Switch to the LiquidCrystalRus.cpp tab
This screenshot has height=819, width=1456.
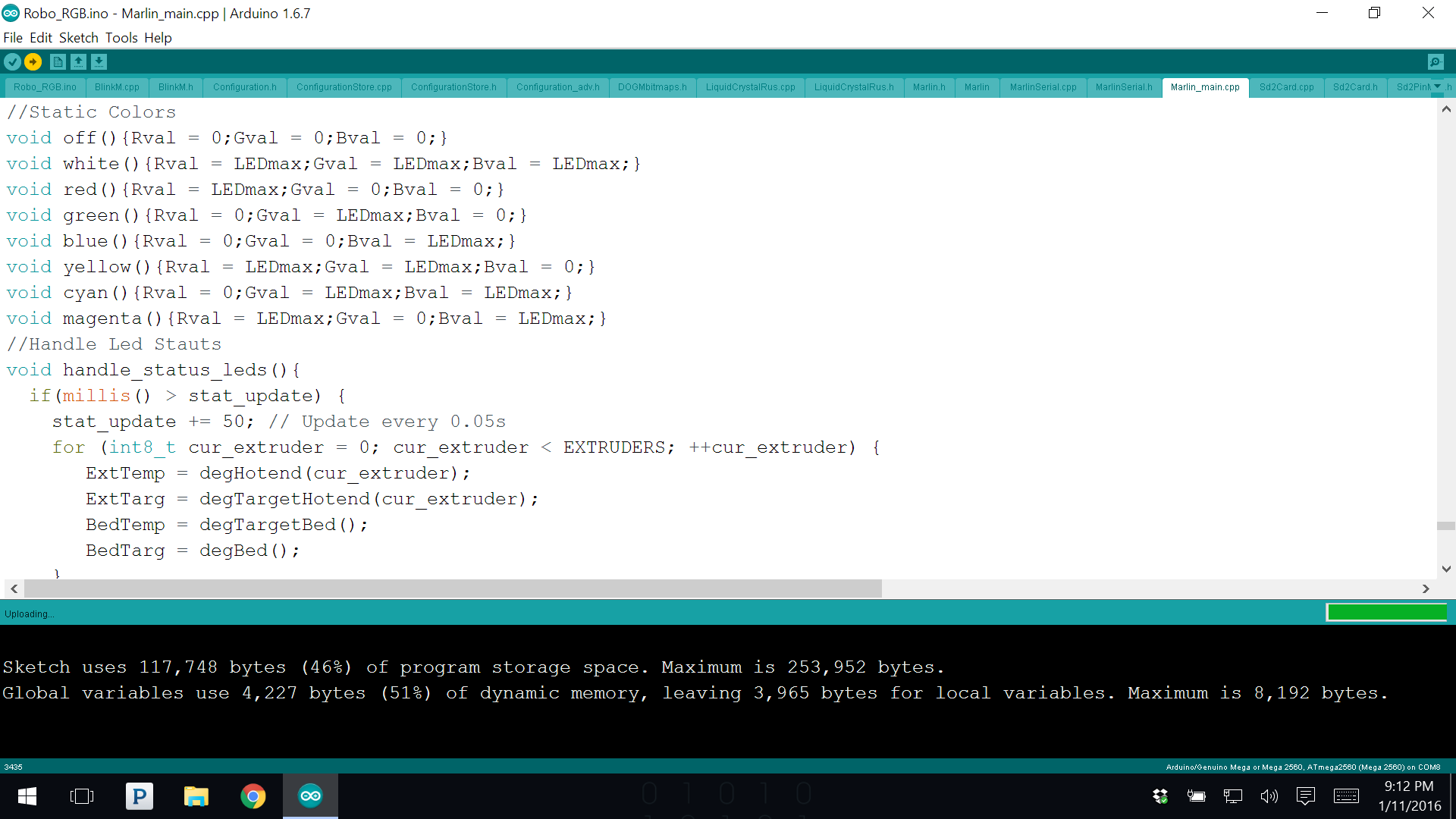[x=751, y=87]
